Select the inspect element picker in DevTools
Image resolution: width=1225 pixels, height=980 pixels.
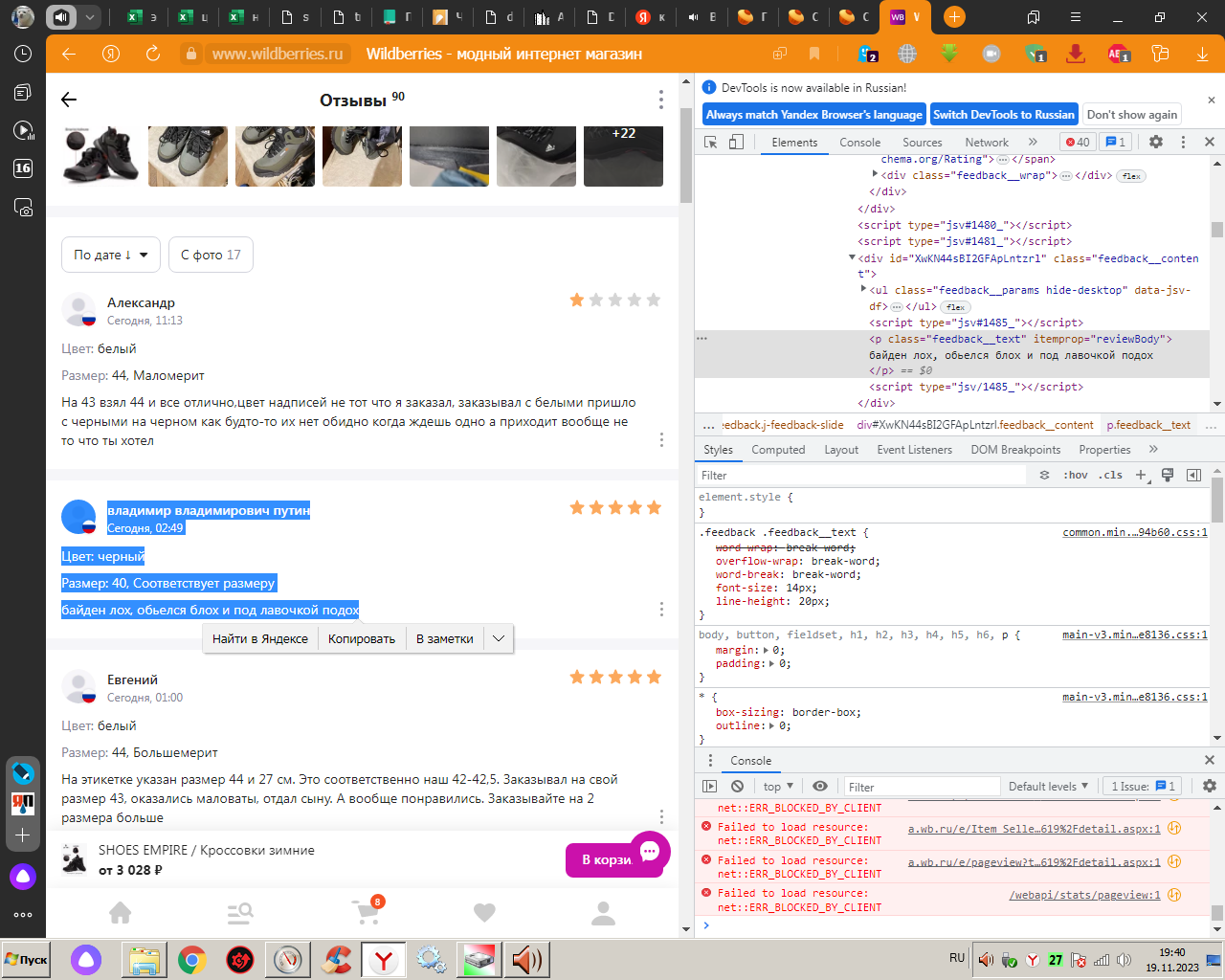click(x=711, y=142)
